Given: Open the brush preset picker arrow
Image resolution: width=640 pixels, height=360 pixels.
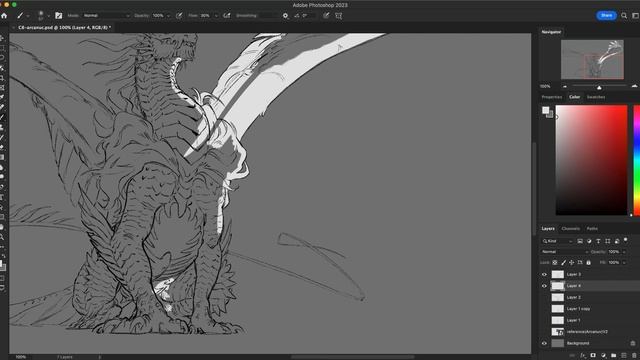Looking at the screenshot, I should pos(48,16).
